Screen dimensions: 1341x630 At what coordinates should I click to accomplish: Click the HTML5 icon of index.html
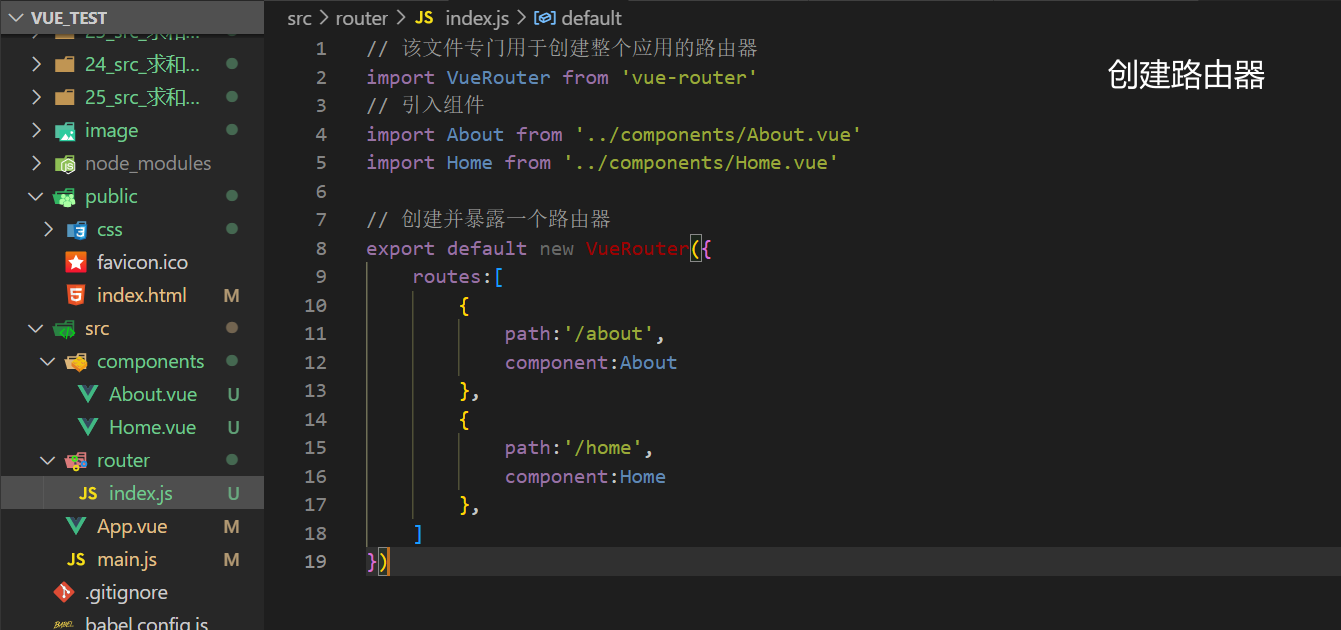point(76,295)
